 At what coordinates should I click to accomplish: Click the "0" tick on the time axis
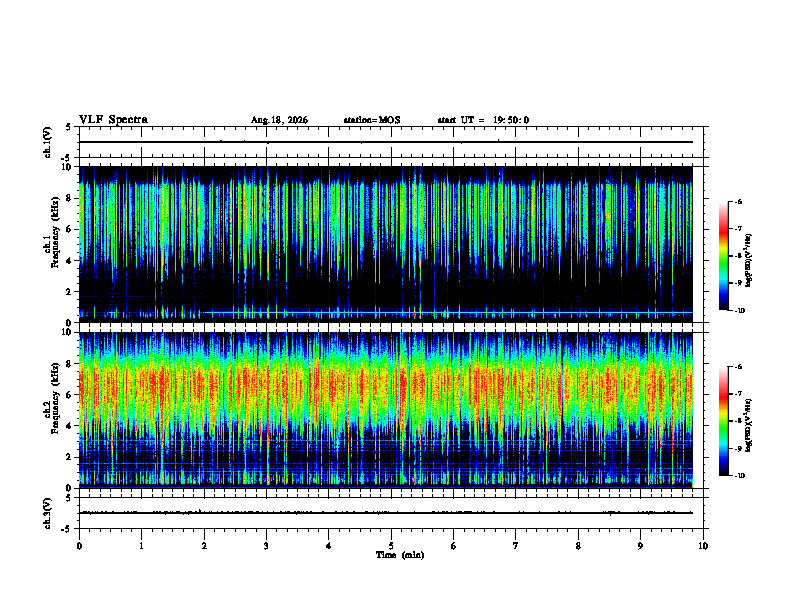click(x=79, y=546)
